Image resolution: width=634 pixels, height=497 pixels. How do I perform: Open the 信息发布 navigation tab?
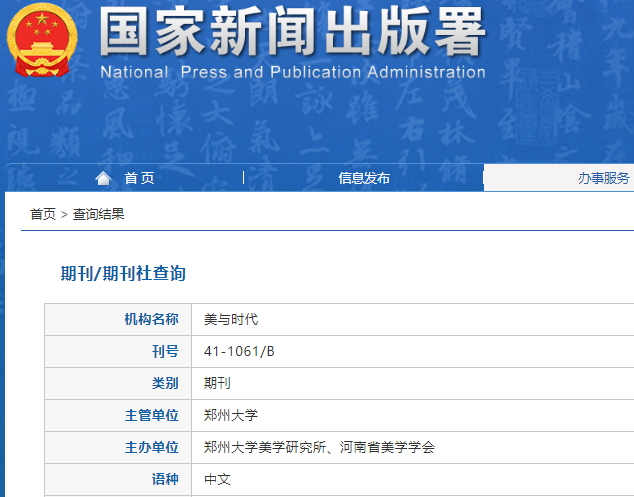pyautogui.click(x=364, y=178)
